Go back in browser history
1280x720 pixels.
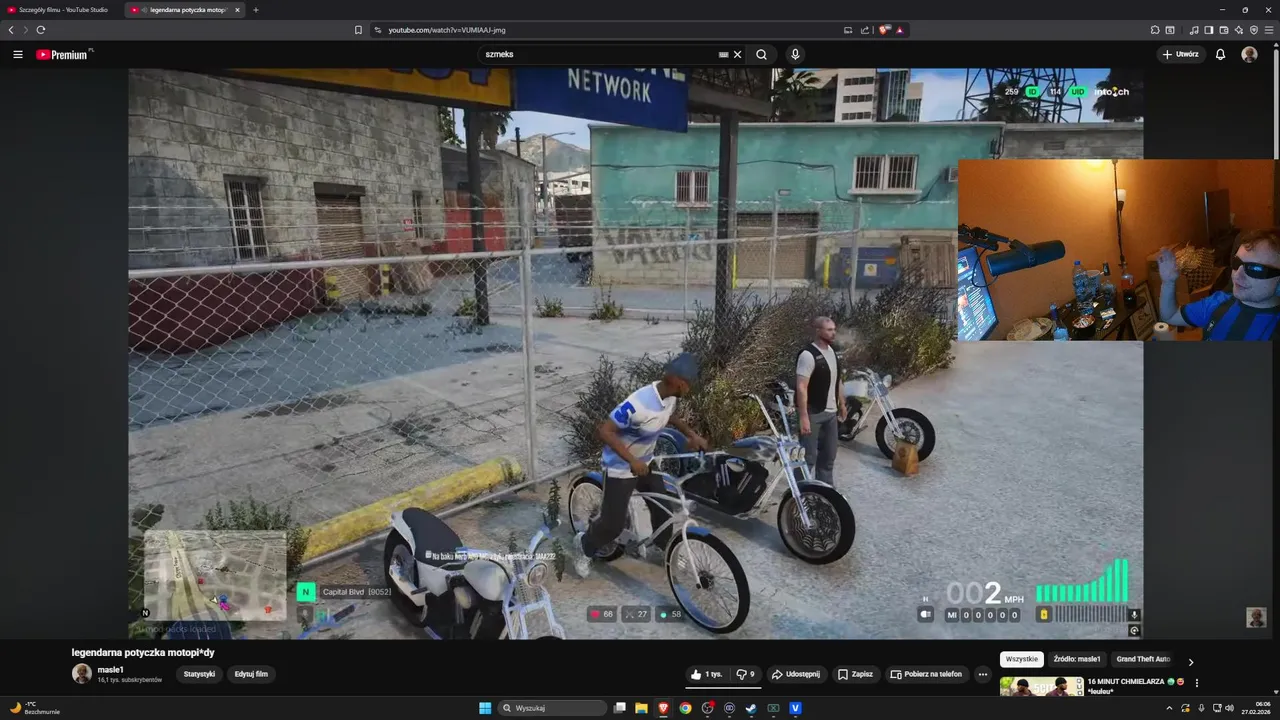(11, 30)
